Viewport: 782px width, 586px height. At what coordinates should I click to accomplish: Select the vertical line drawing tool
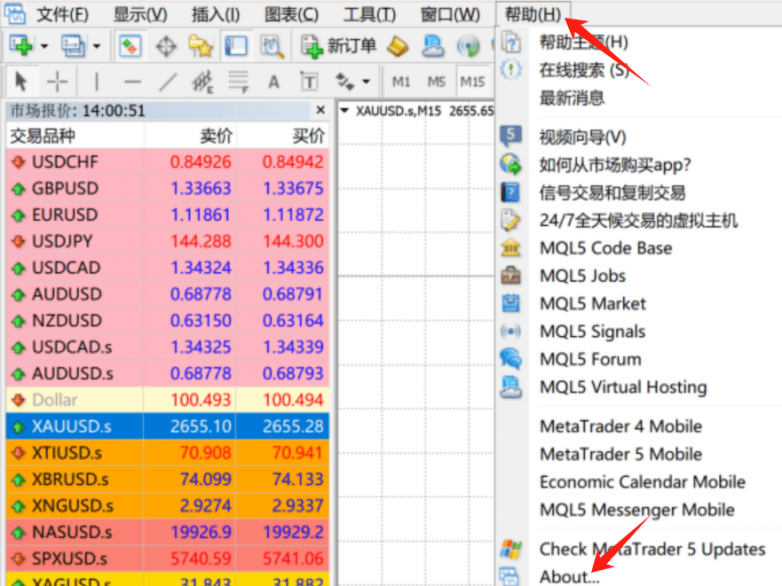pyautogui.click(x=96, y=81)
